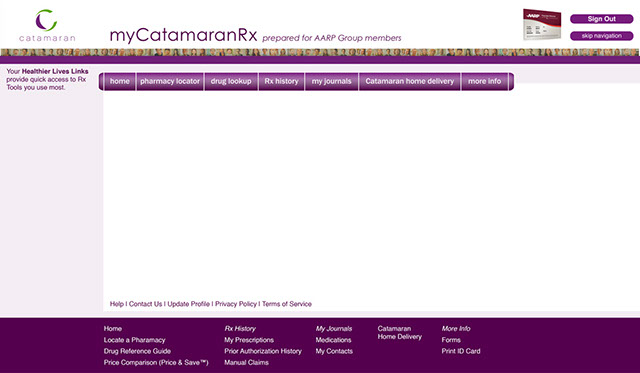
Task: View the Privacy Policy link
Action: click(x=236, y=304)
